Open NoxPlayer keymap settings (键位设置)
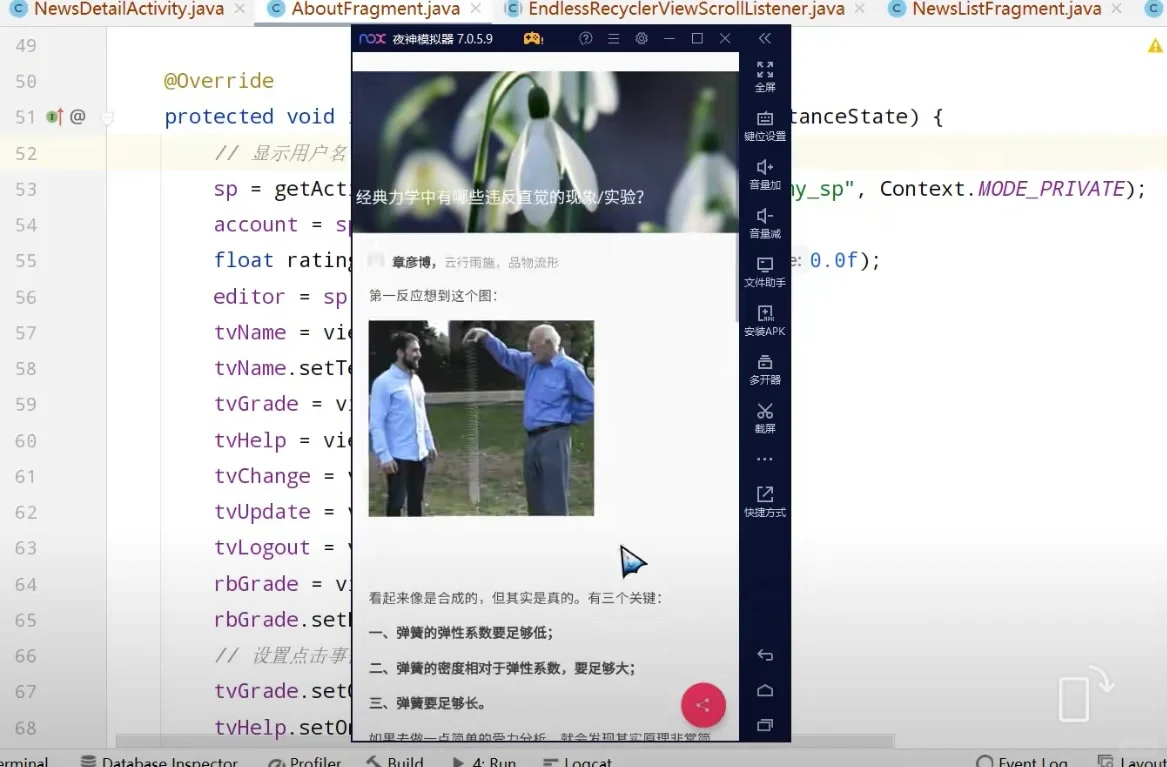 click(x=764, y=126)
